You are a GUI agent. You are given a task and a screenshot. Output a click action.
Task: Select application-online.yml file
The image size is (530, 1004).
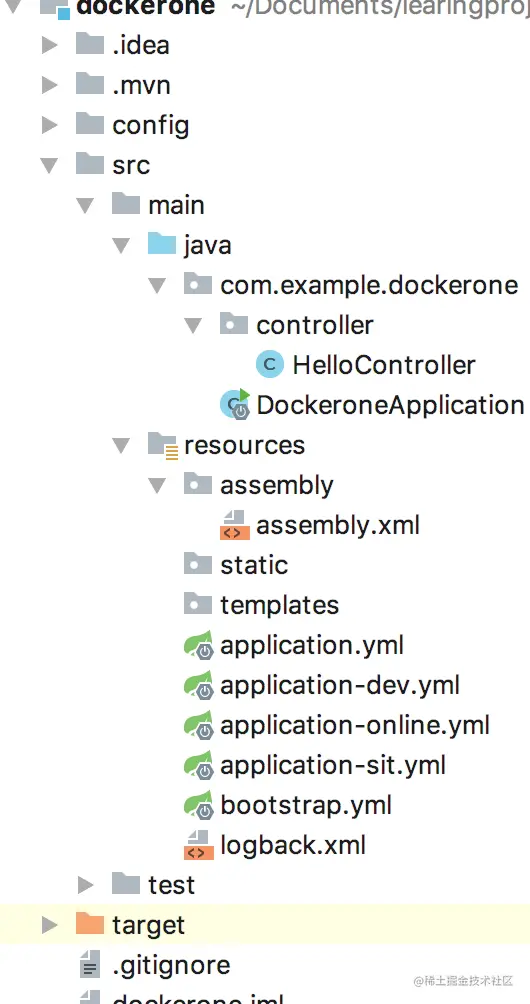pos(355,725)
